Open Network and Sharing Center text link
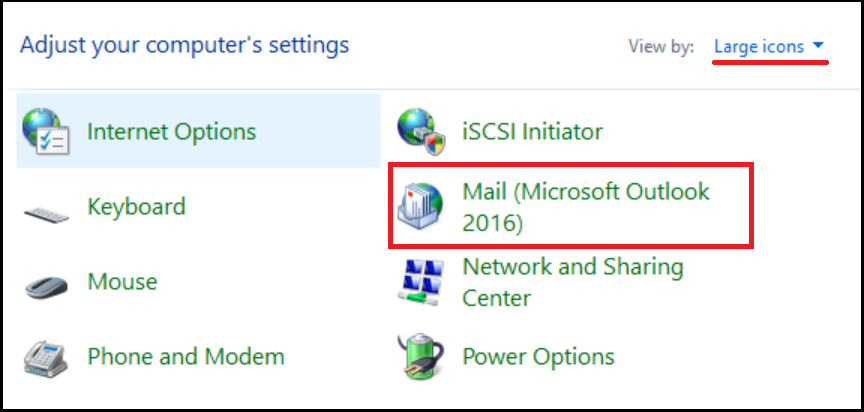The height and width of the screenshot is (412, 864). click(x=573, y=282)
